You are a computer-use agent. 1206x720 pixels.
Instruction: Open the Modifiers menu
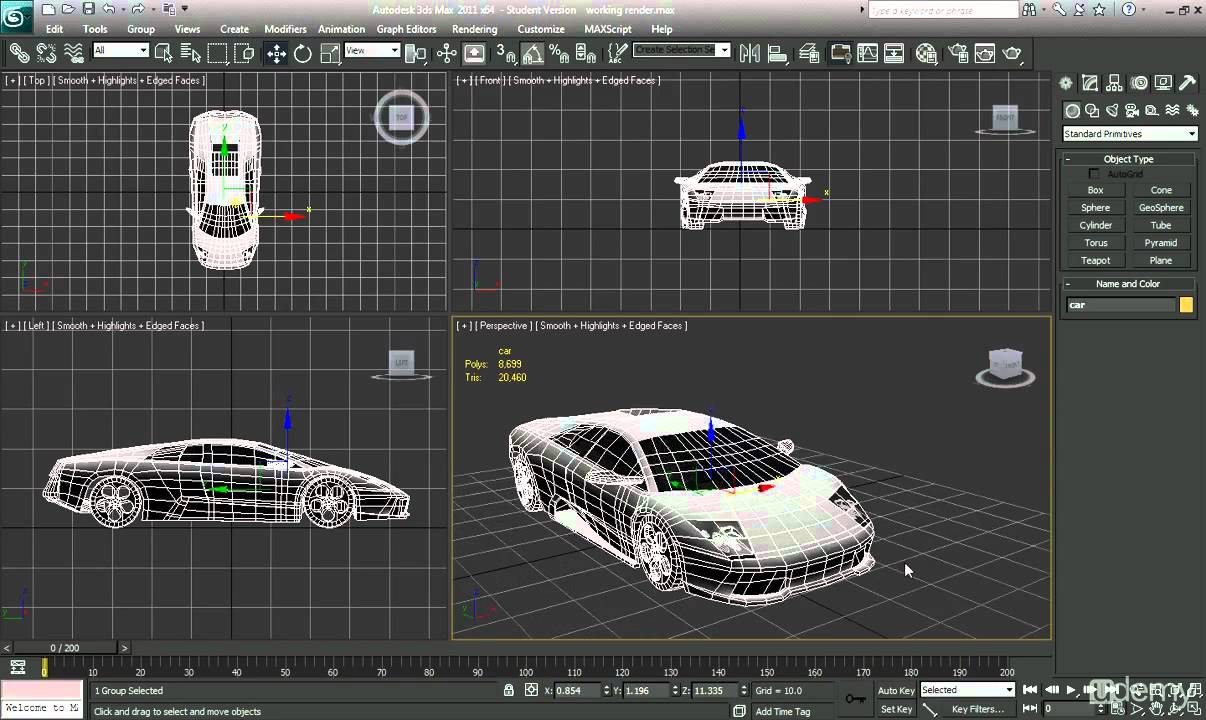point(285,29)
